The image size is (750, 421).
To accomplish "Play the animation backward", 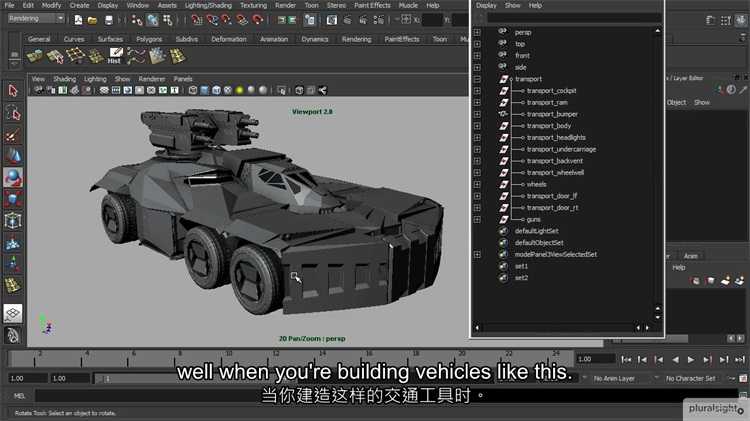I will click(x=675, y=359).
